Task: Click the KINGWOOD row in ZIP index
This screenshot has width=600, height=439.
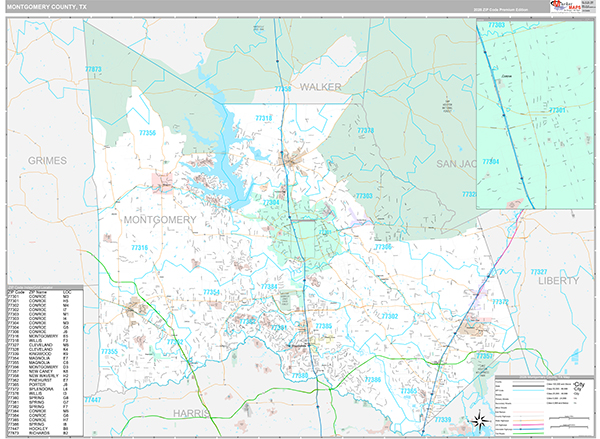Action: (x=39, y=353)
